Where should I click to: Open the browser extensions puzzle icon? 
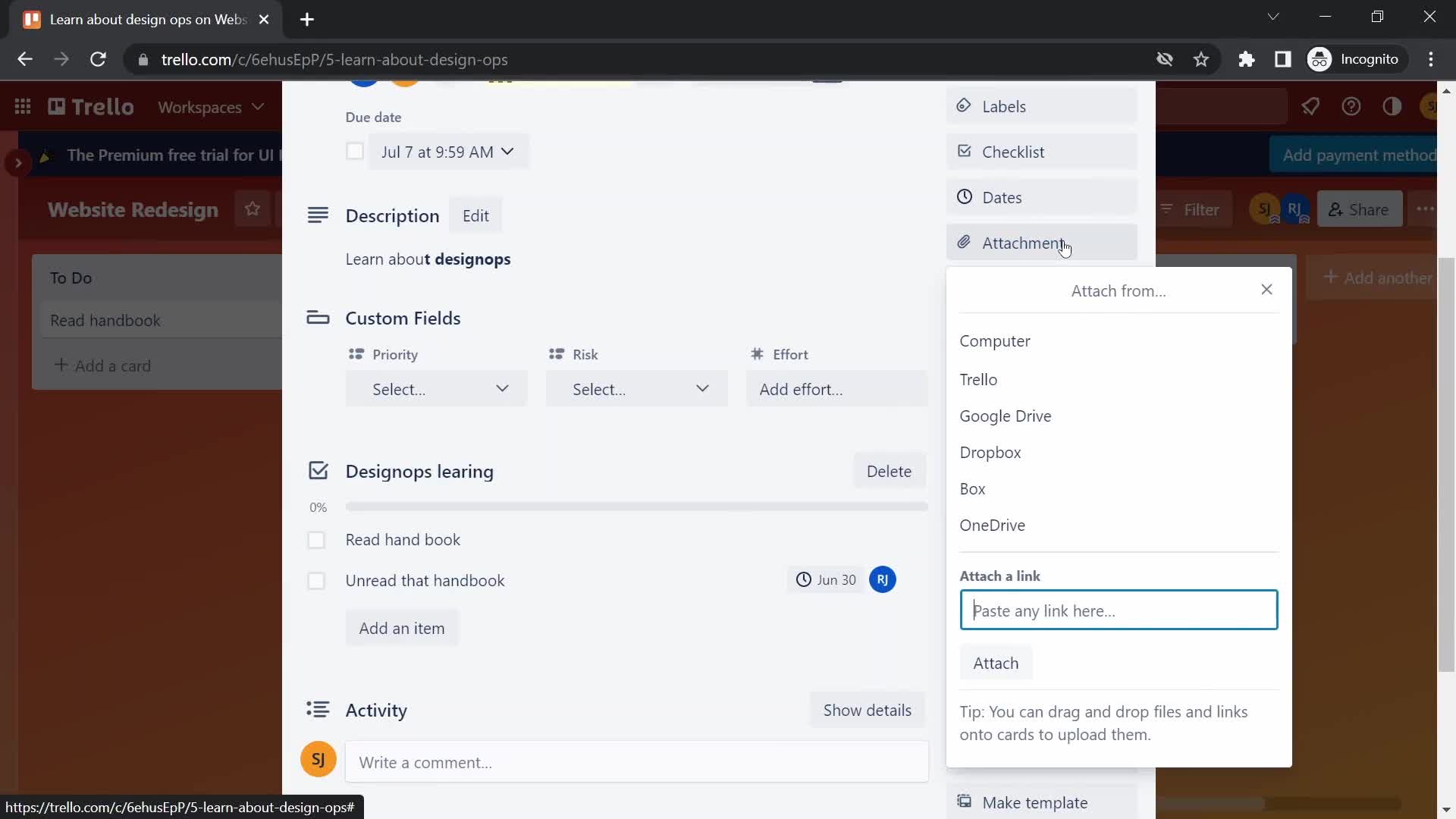coord(1246,59)
